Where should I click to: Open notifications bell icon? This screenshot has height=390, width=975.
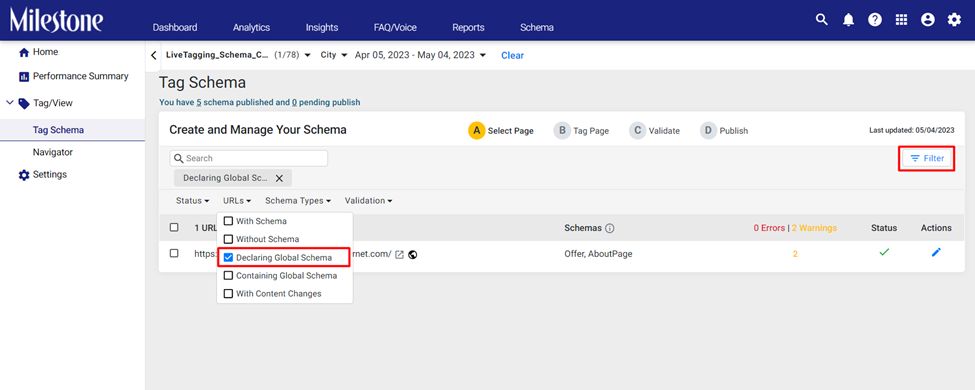pyautogui.click(x=848, y=20)
